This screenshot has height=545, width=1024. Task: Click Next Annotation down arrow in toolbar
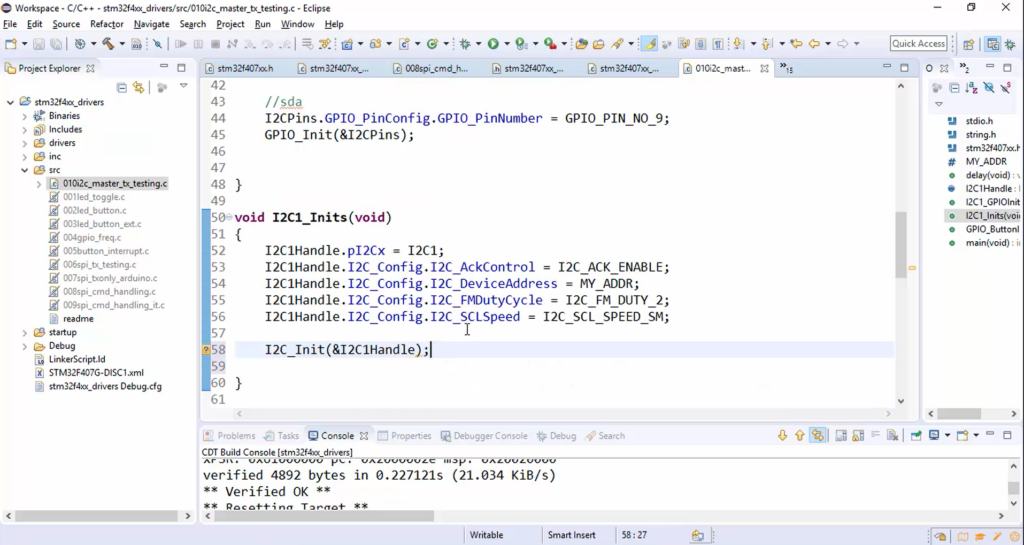click(739, 44)
